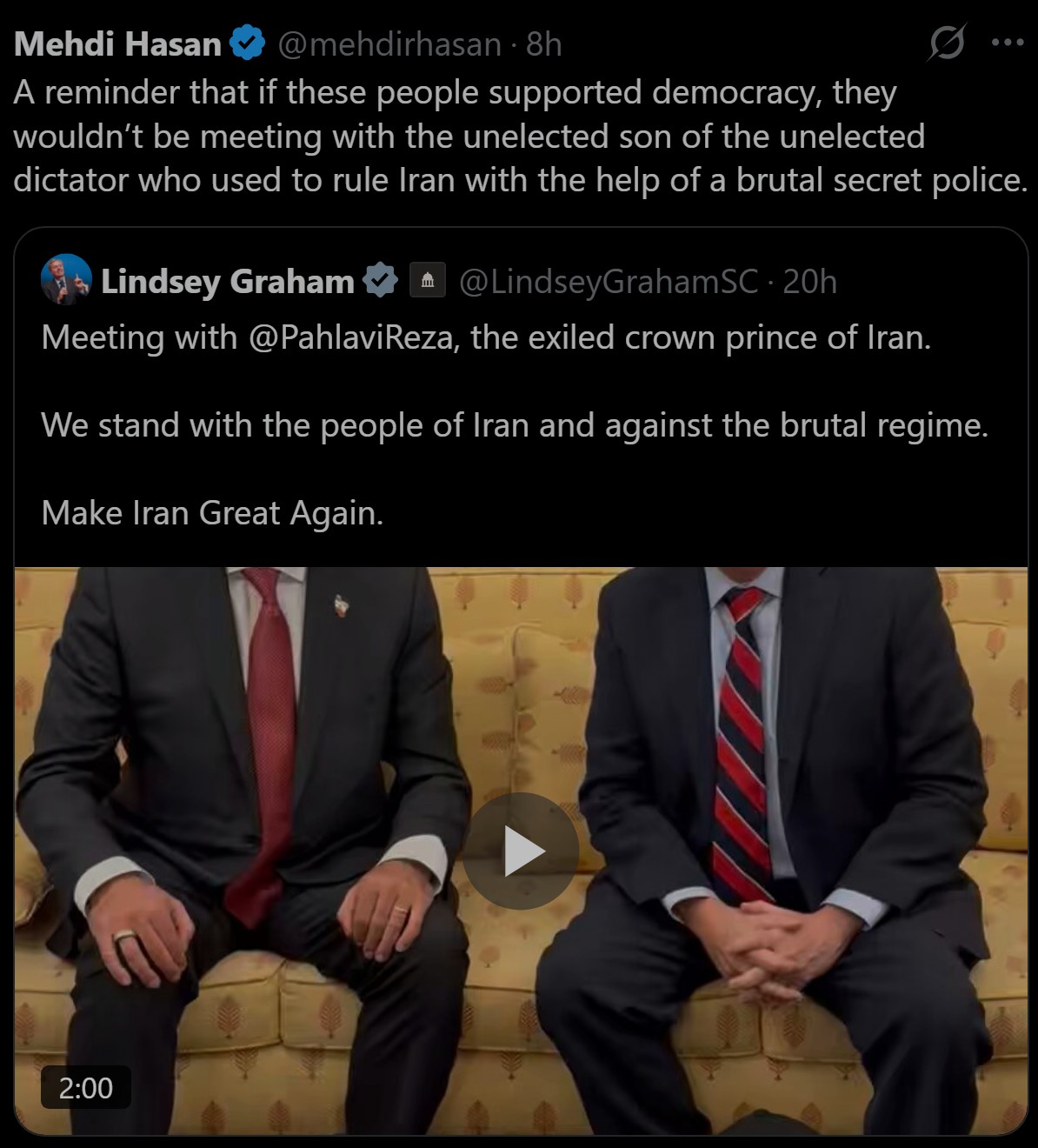This screenshot has width=1038, height=1148.
Task: Click the 2:00 video duration label
Action: click(86, 1088)
